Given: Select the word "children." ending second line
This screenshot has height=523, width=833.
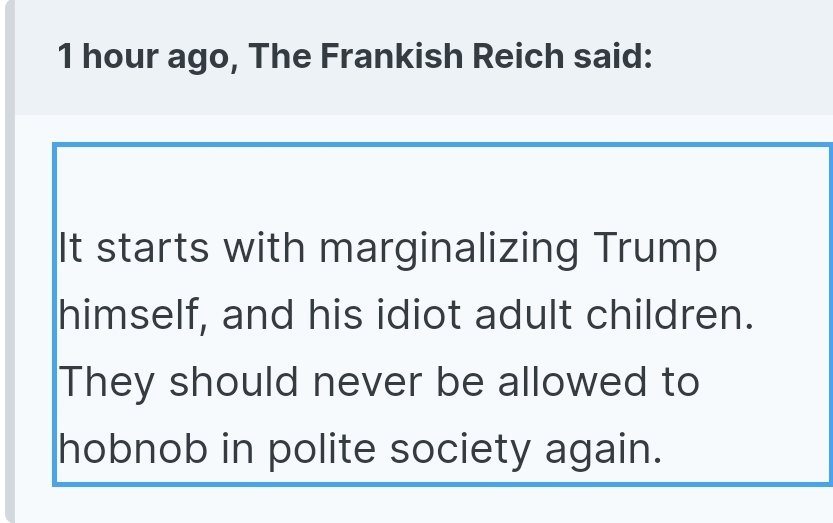Looking at the screenshot, I should pyautogui.click(x=669, y=314).
